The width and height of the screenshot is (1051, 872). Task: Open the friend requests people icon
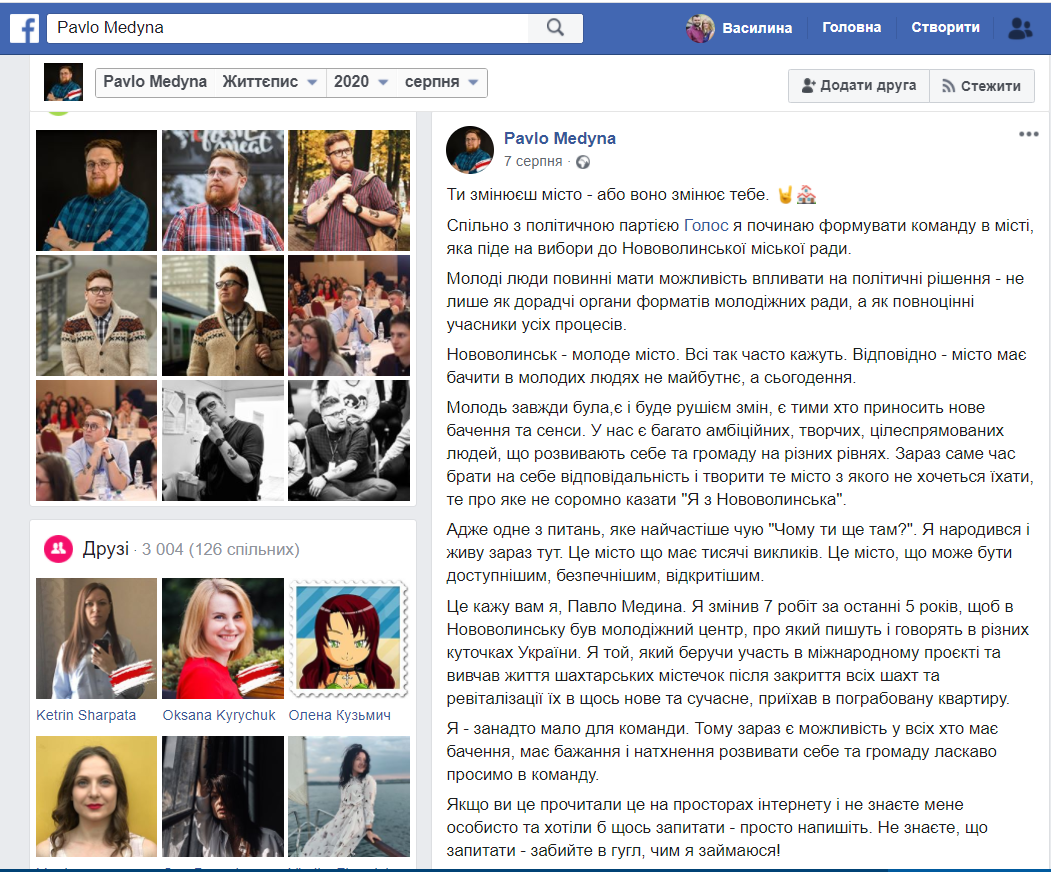(1020, 28)
